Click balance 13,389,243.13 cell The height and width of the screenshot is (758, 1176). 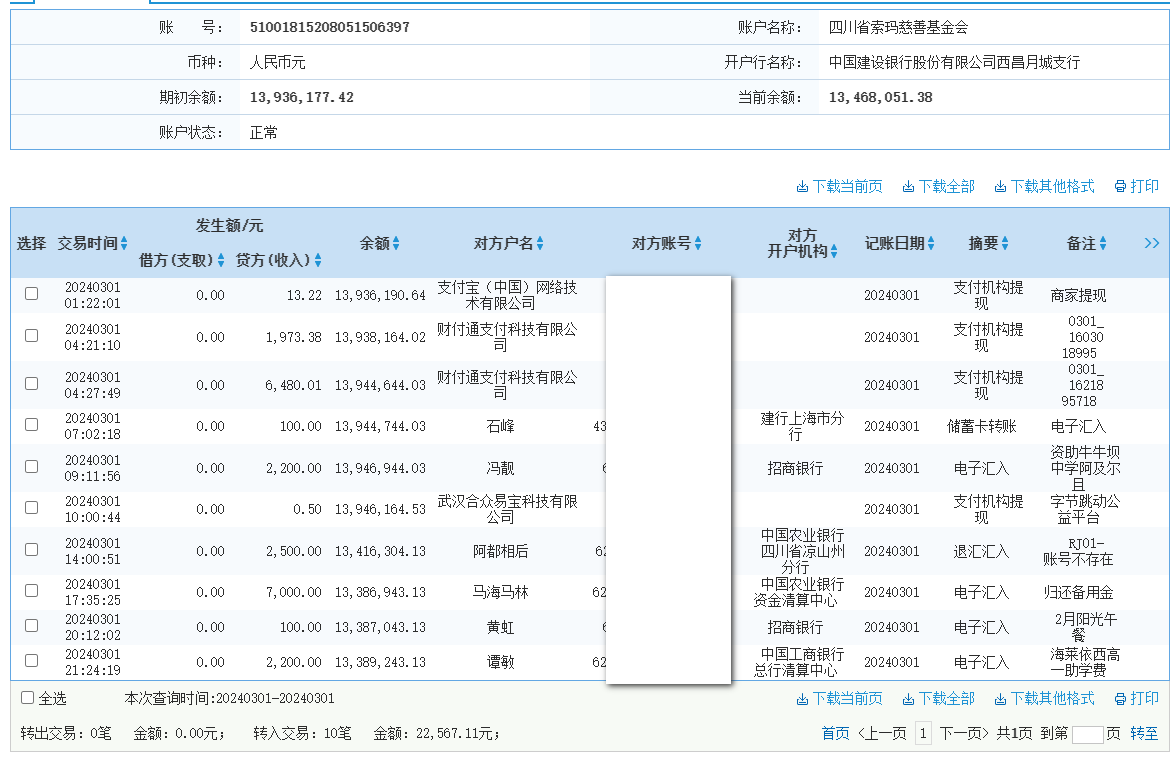point(380,662)
